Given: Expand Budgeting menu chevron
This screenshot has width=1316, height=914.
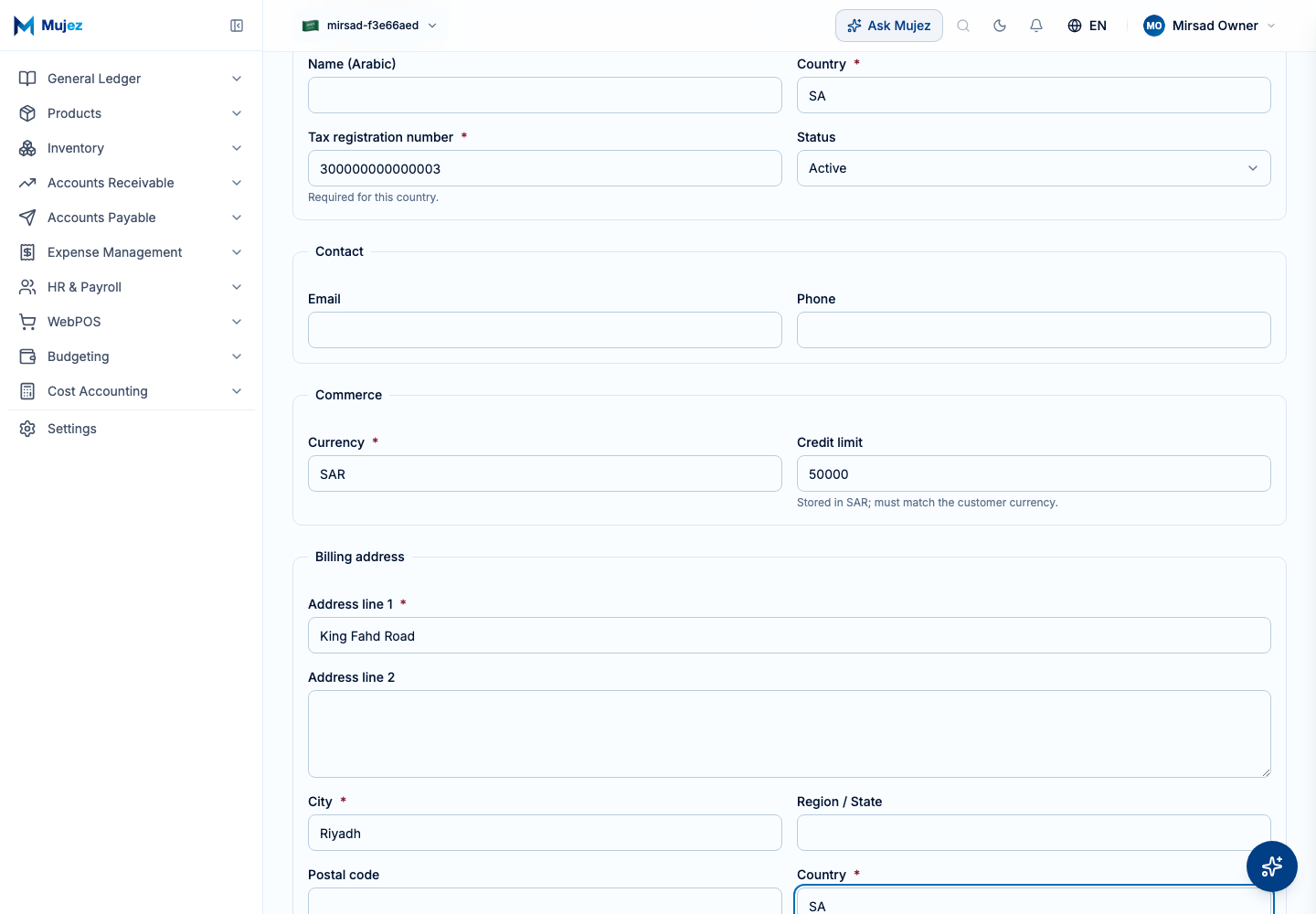Looking at the screenshot, I should (x=237, y=356).
